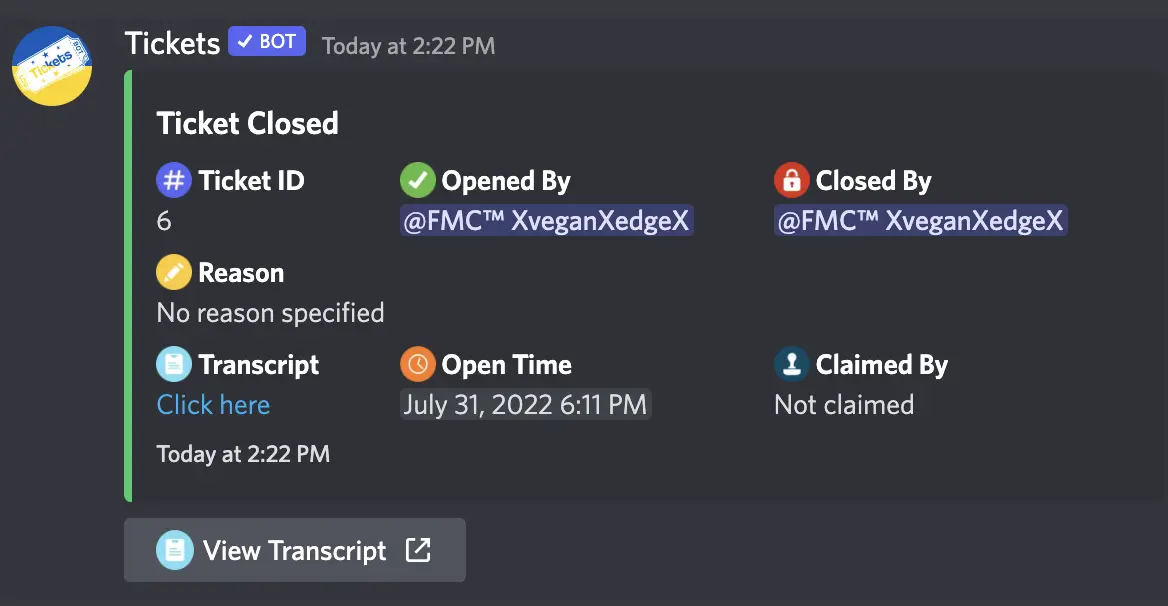Click the external link icon on View Transcript
This screenshot has height=606, width=1168.
pyautogui.click(x=419, y=550)
